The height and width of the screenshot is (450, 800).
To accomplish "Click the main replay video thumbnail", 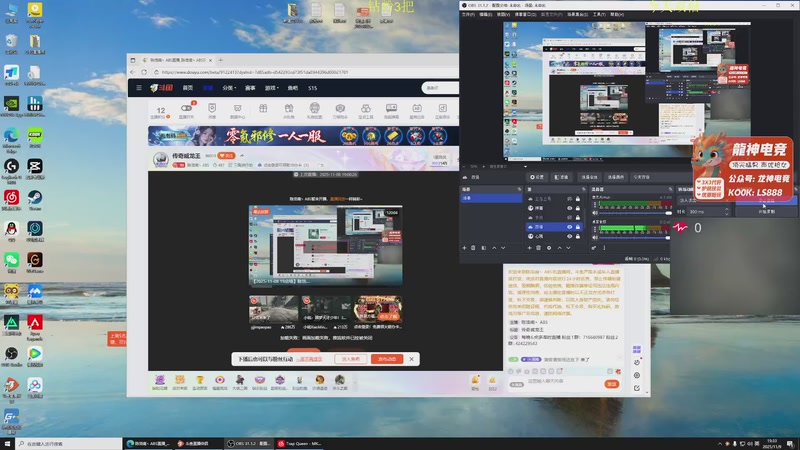I will [326, 245].
